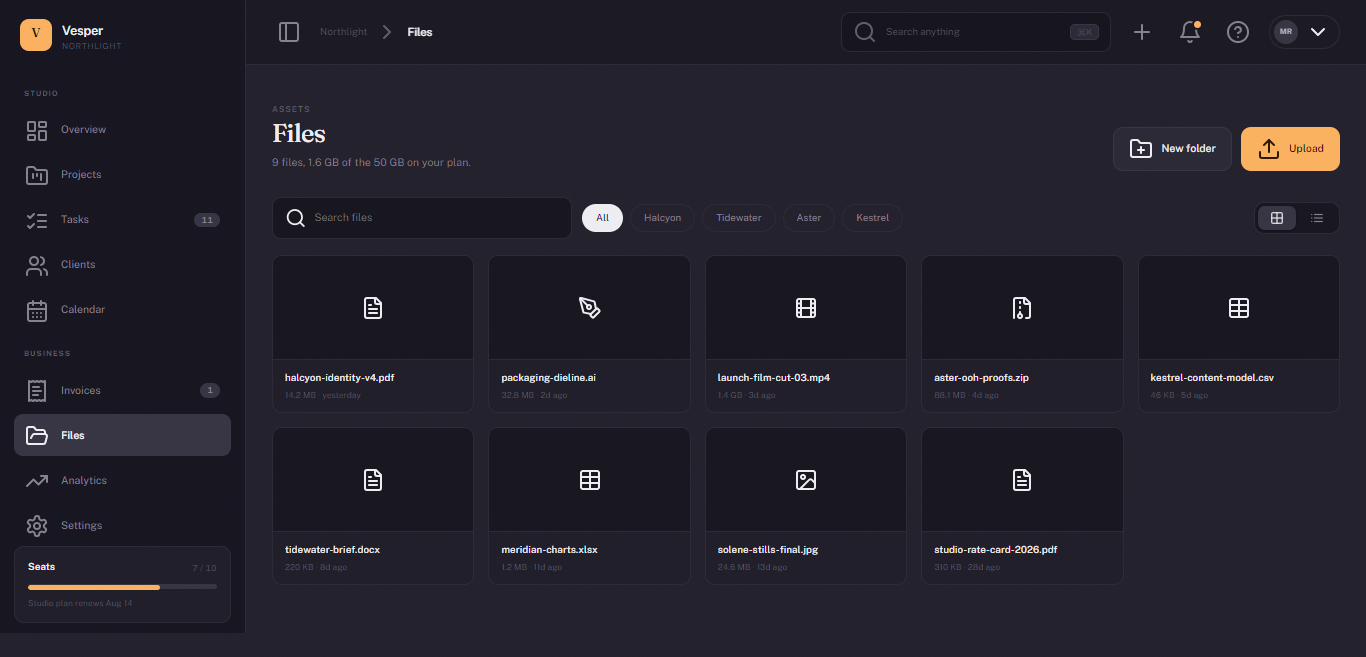Click the archive icon of aster-ooh-proofs.zip
This screenshot has width=1366, height=657.
(x=1022, y=308)
